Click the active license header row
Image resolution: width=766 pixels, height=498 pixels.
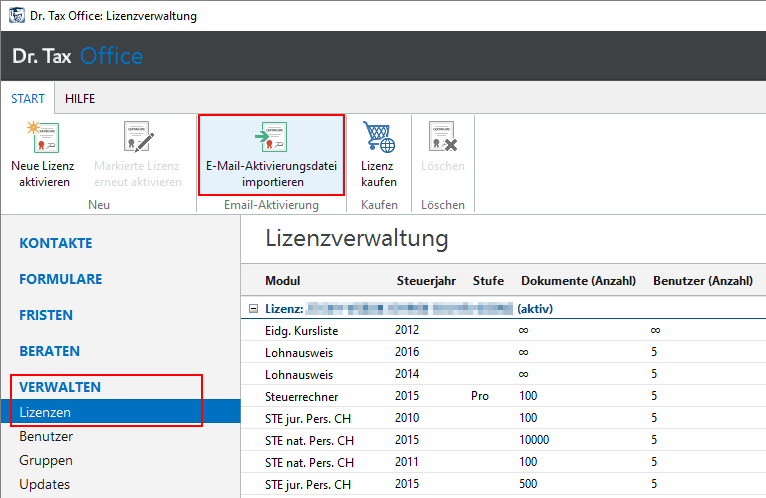503,308
